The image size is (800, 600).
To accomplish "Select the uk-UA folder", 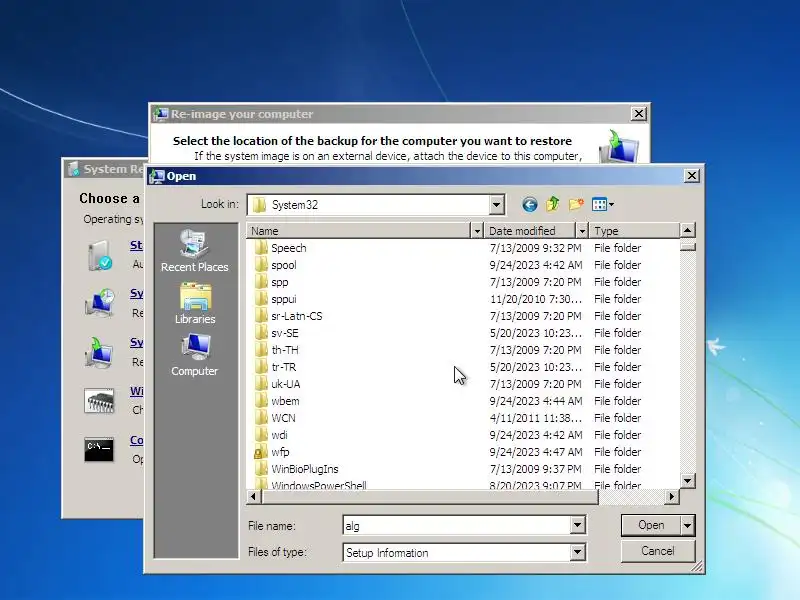I will (x=286, y=384).
